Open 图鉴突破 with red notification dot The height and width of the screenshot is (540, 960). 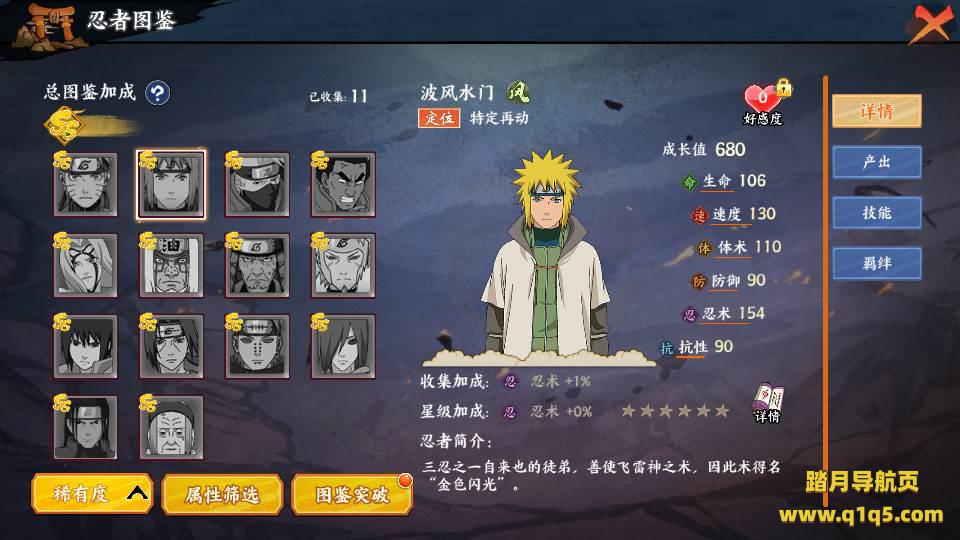(352, 493)
